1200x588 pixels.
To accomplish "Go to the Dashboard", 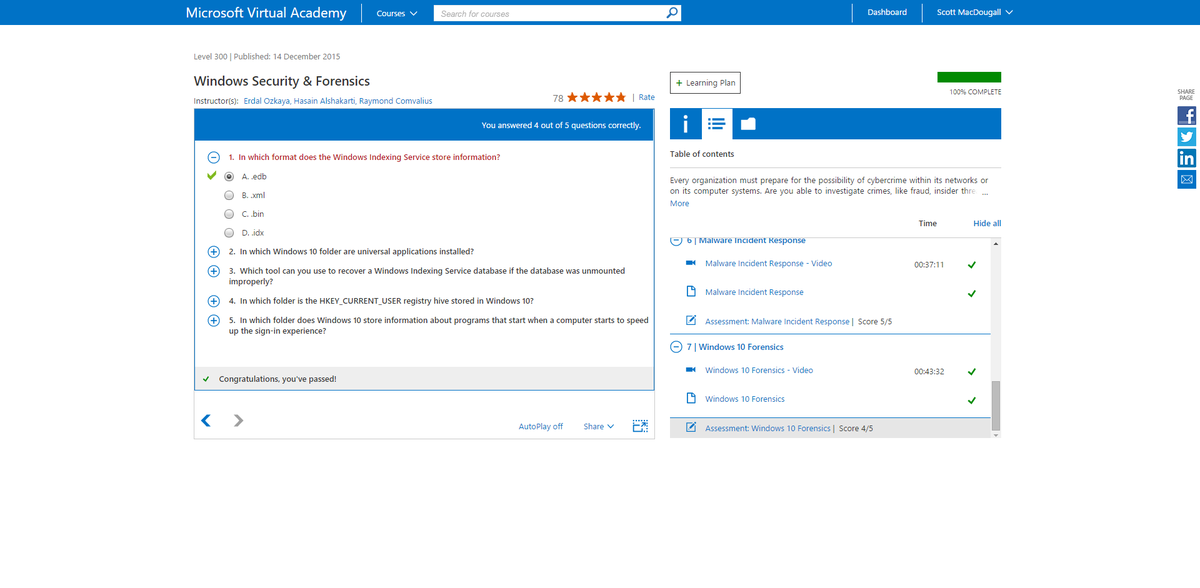I will [887, 12].
